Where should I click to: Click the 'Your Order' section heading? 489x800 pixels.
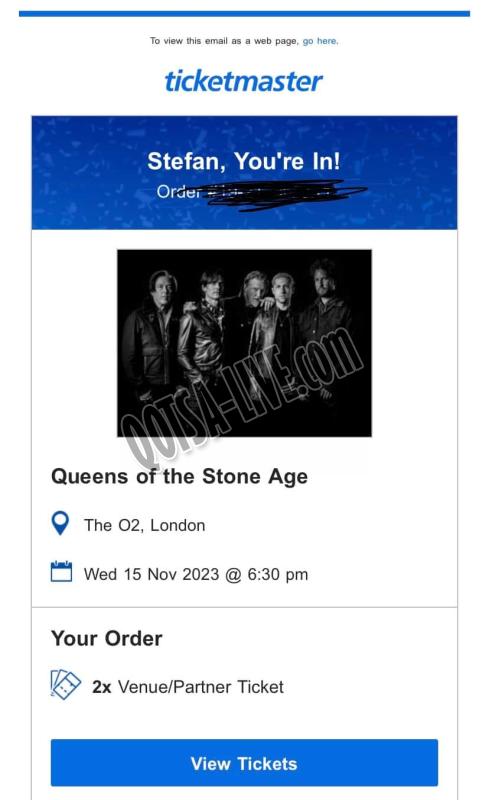pos(107,638)
